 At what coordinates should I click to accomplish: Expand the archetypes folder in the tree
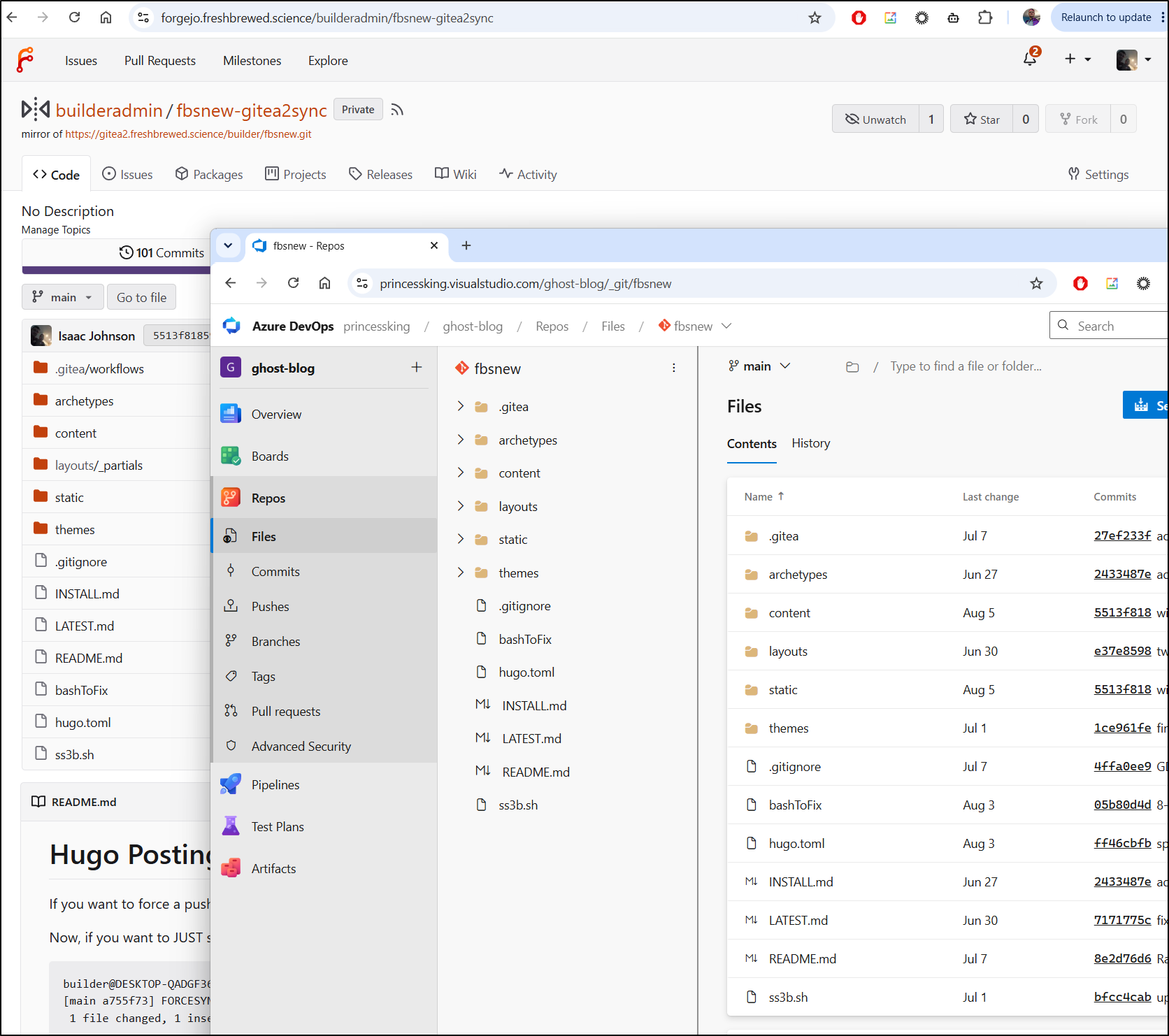[460, 440]
